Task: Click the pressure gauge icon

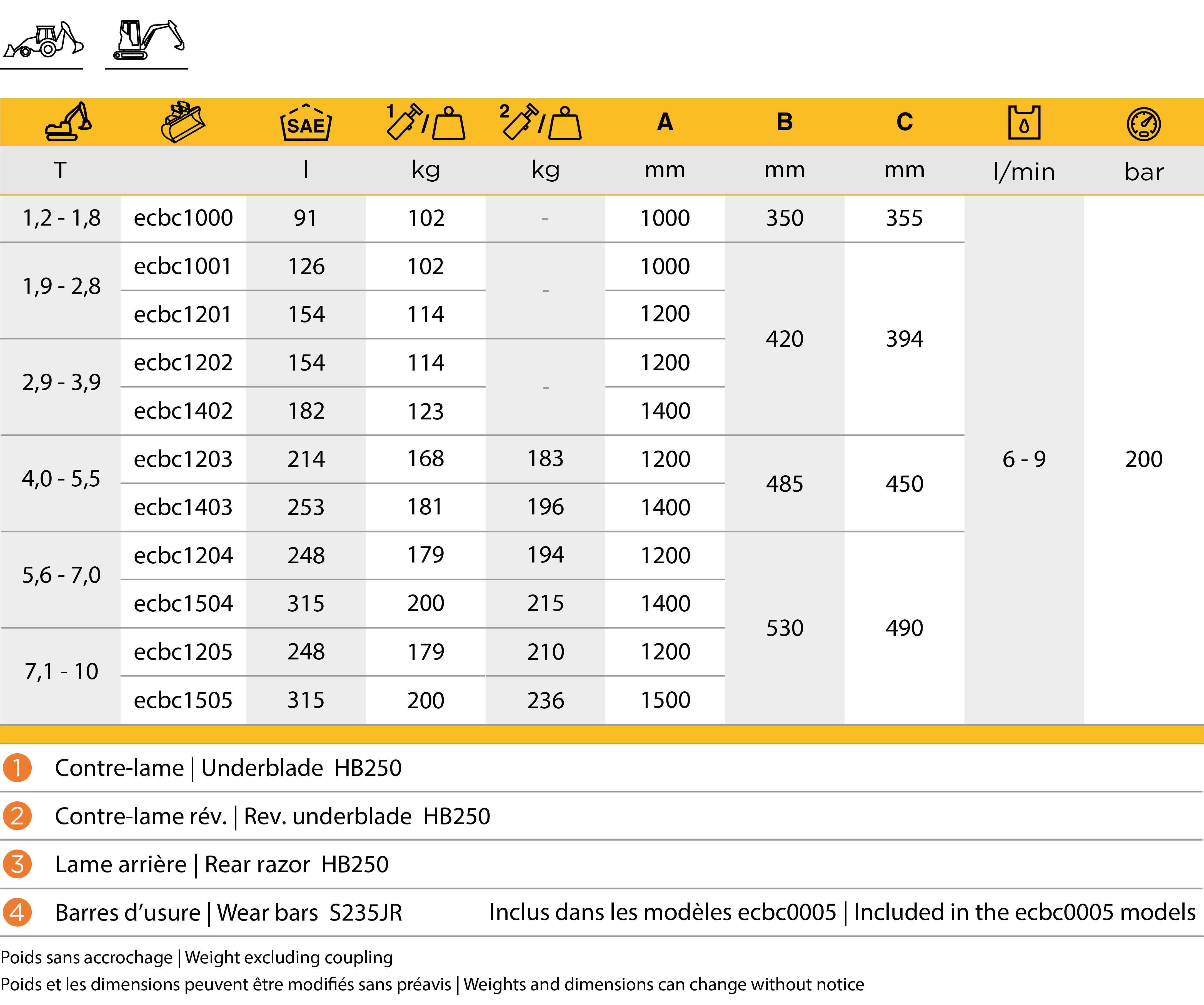Action: [x=1144, y=123]
